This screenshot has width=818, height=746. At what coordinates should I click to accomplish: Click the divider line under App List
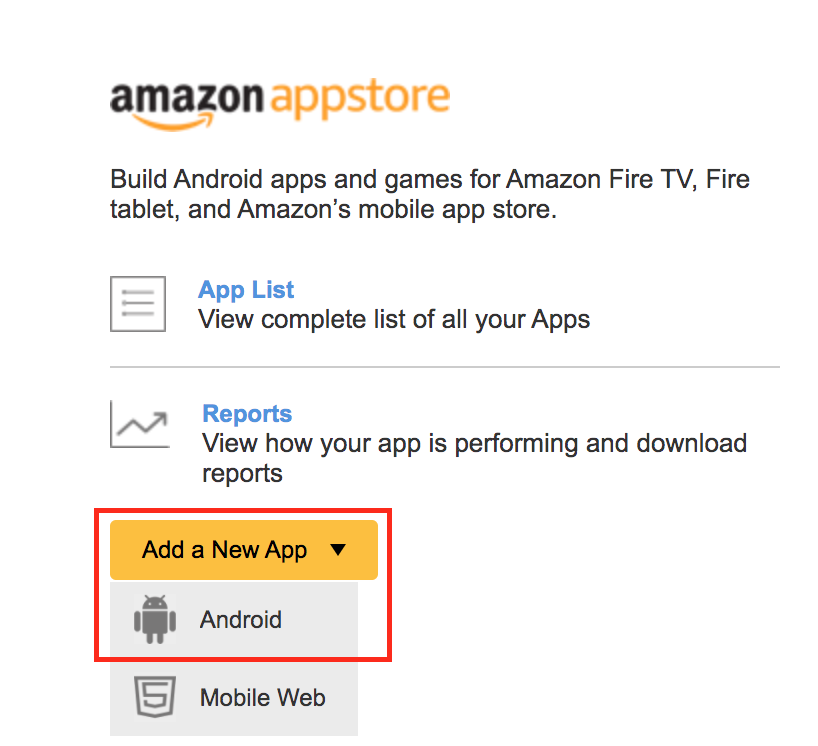tap(444, 367)
